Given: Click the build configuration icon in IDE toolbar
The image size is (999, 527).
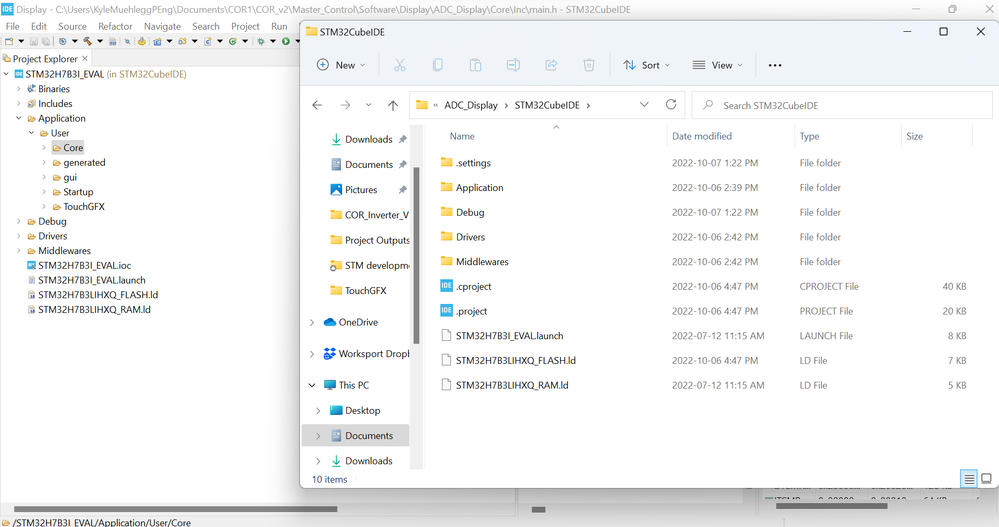Looking at the screenshot, I should point(62,41).
